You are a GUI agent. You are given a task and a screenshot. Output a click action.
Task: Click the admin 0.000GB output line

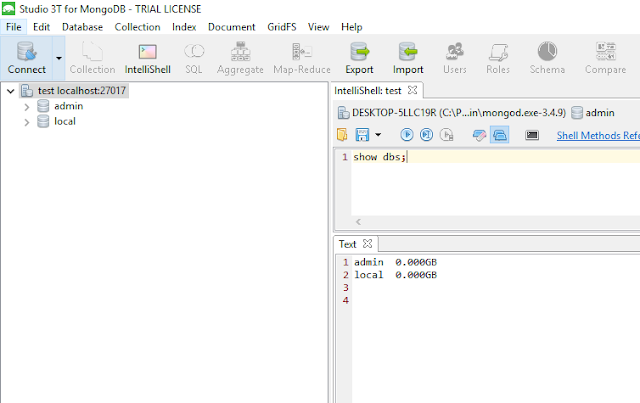[x=395, y=262]
